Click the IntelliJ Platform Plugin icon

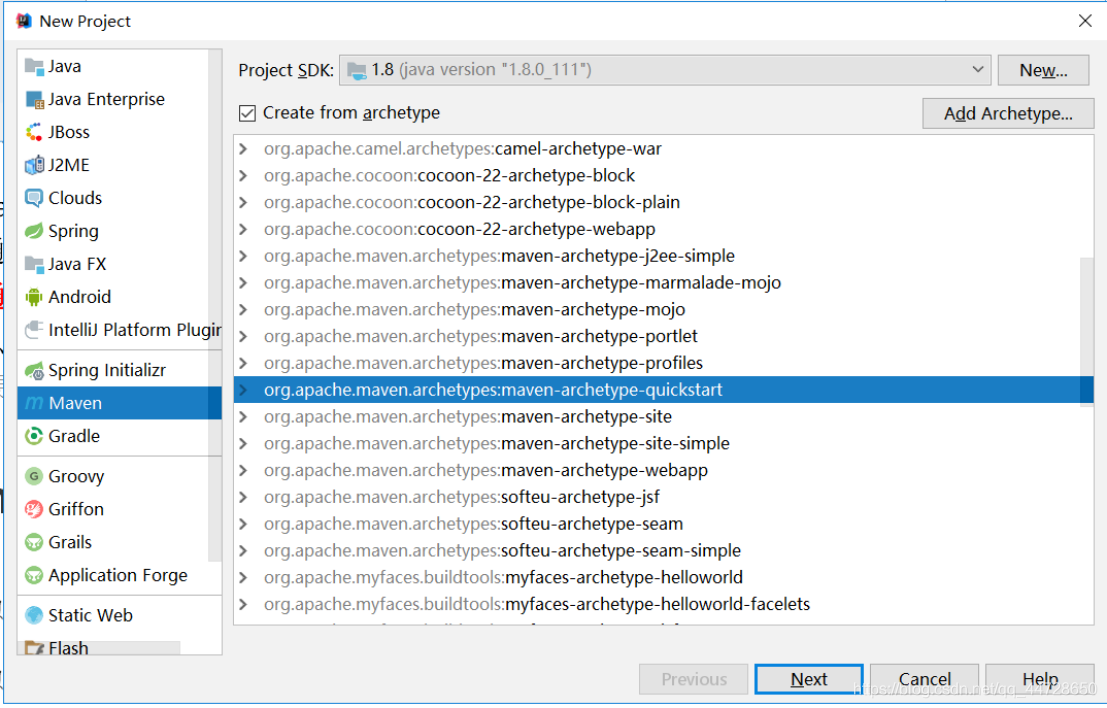[x=34, y=330]
